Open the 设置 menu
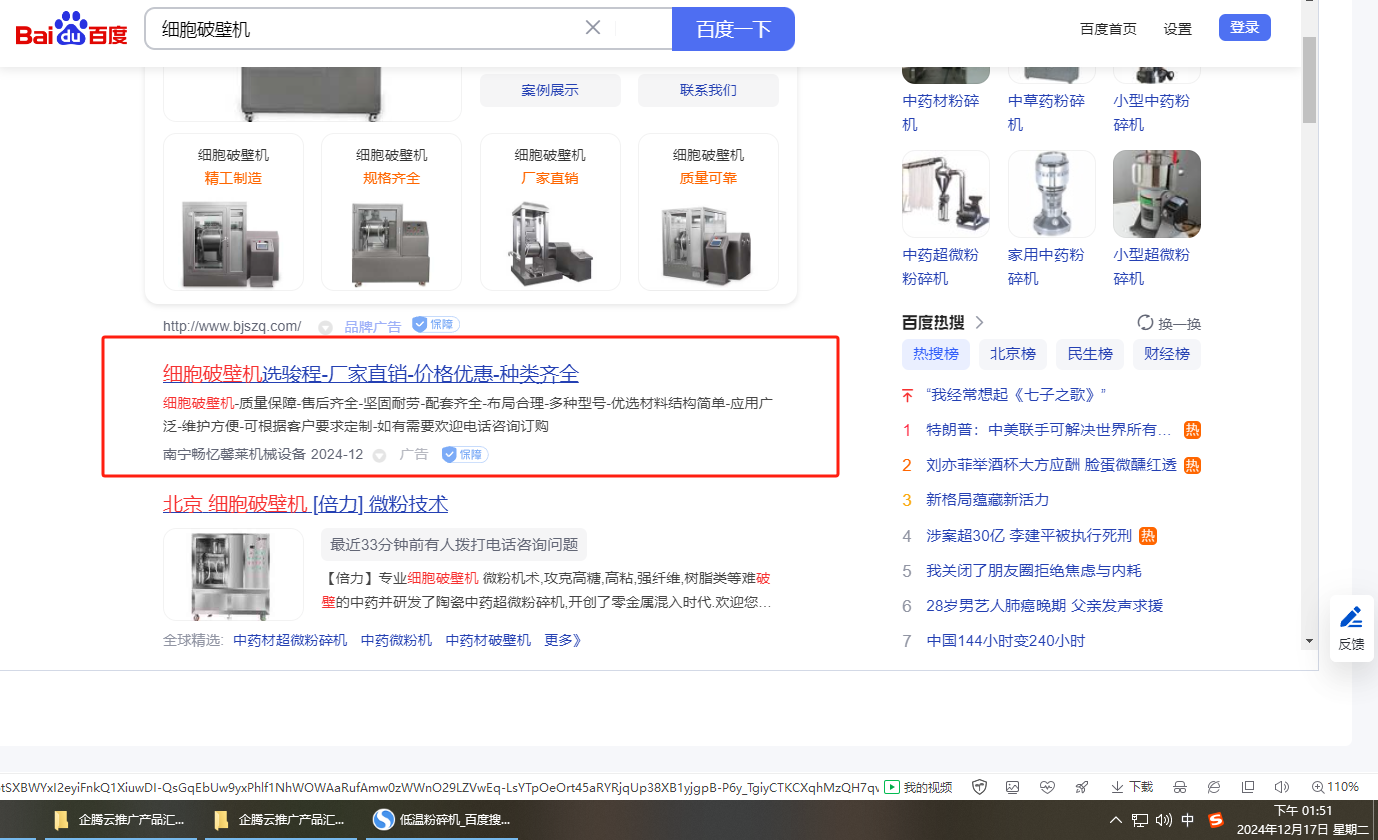The height and width of the screenshot is (840, 1378). (x=1178, y=29)
